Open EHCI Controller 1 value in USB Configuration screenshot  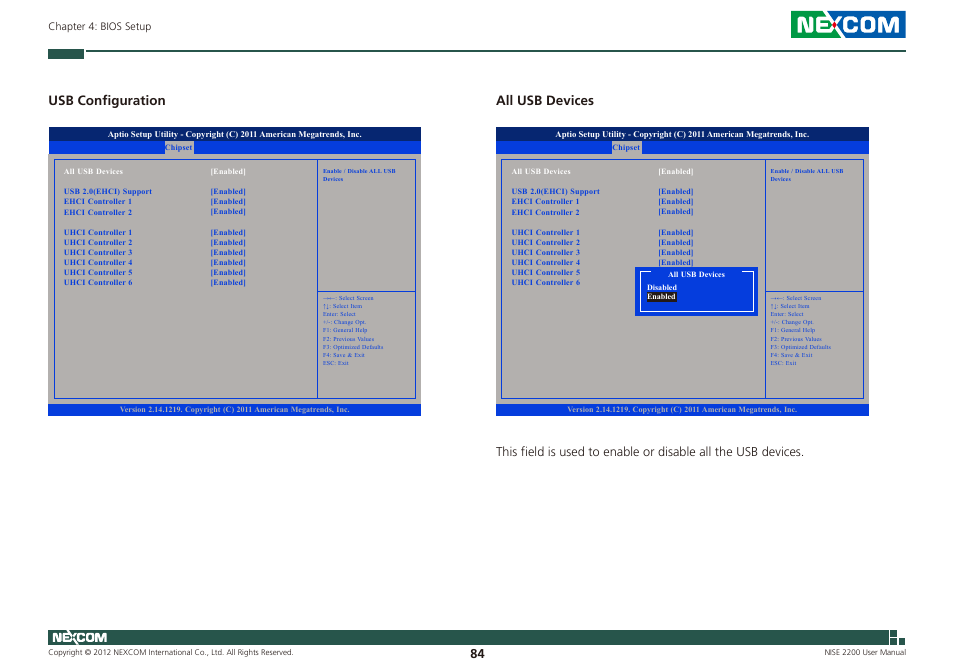pos(228,201)
